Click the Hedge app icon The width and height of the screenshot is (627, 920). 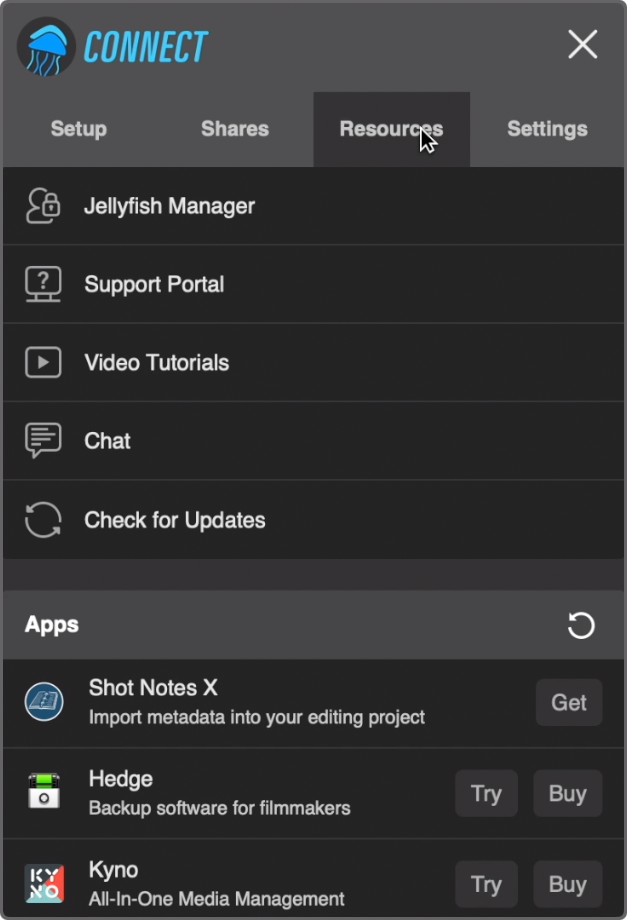coord(44,792)
